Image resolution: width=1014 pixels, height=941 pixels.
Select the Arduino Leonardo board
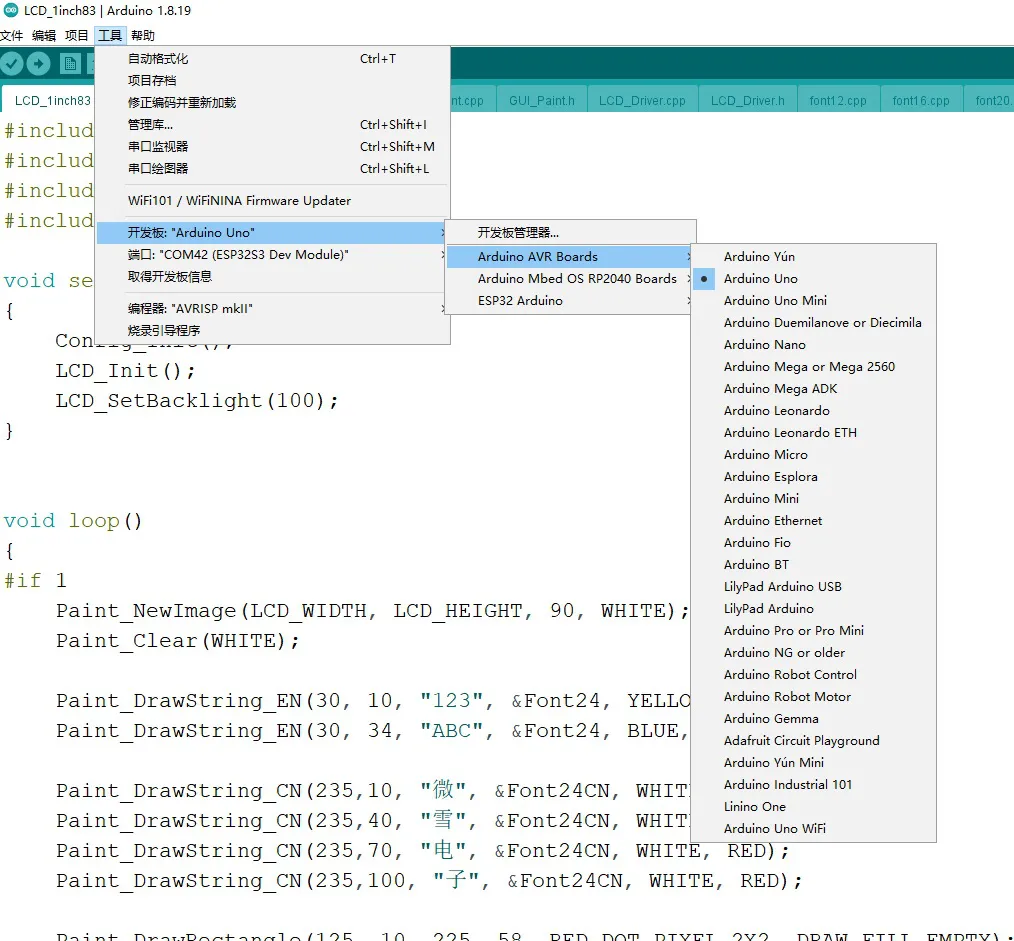coord(814,411)
